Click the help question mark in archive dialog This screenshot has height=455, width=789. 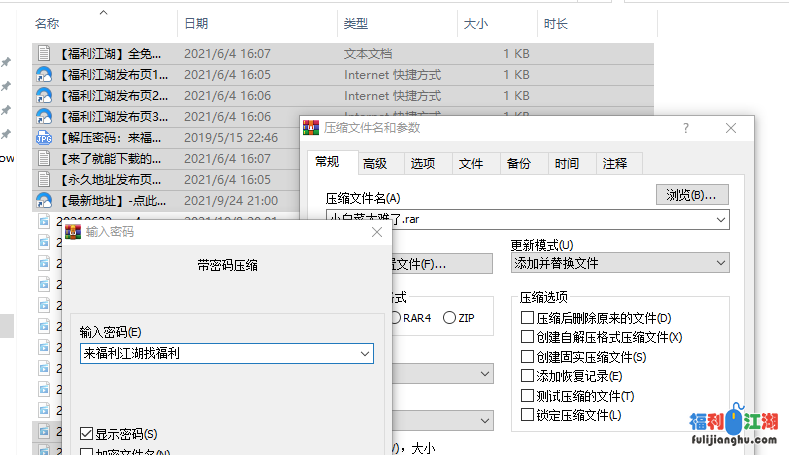click(x=686, y=128)
